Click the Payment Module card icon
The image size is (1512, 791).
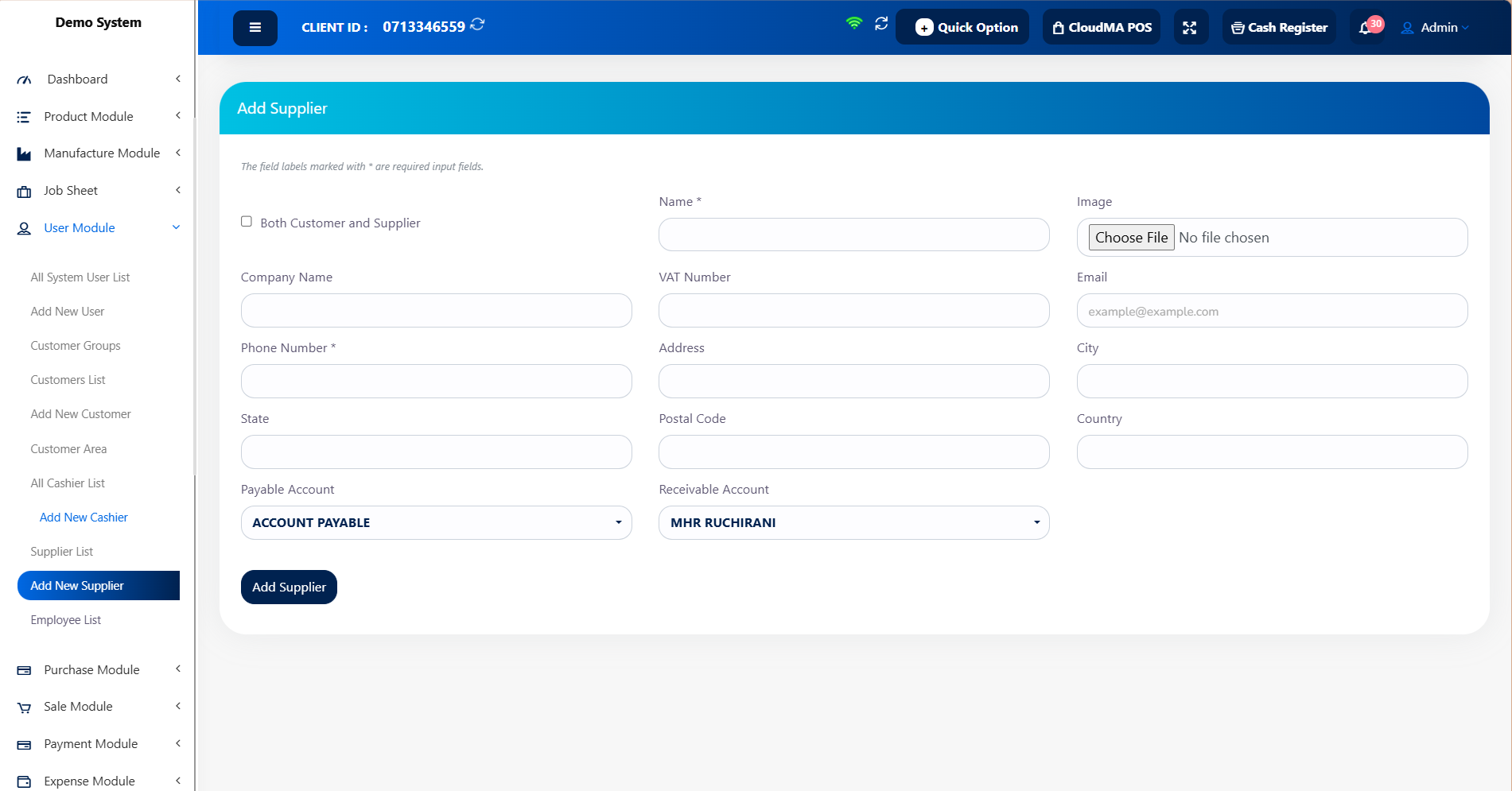[24, 744]
